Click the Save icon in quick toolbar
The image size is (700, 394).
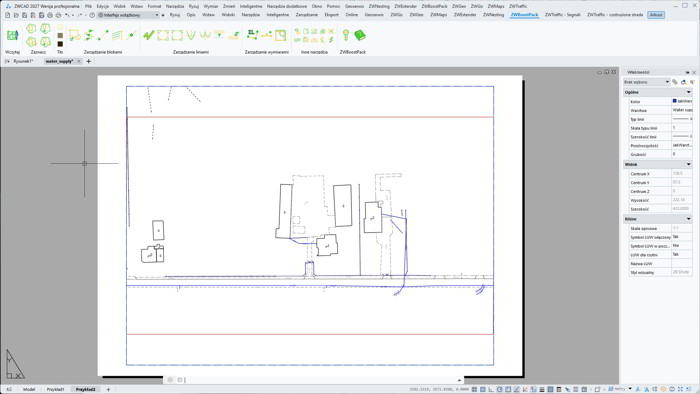pos(25,15)
